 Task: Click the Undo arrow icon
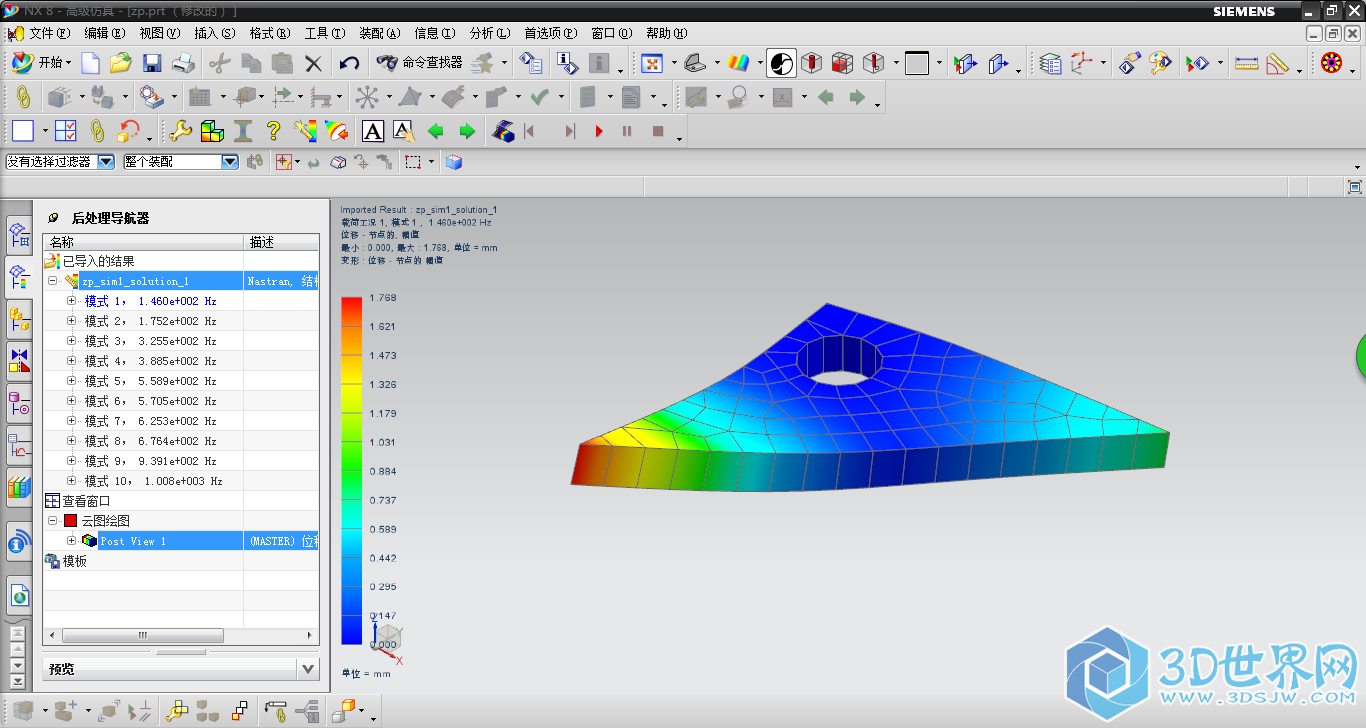349,63
